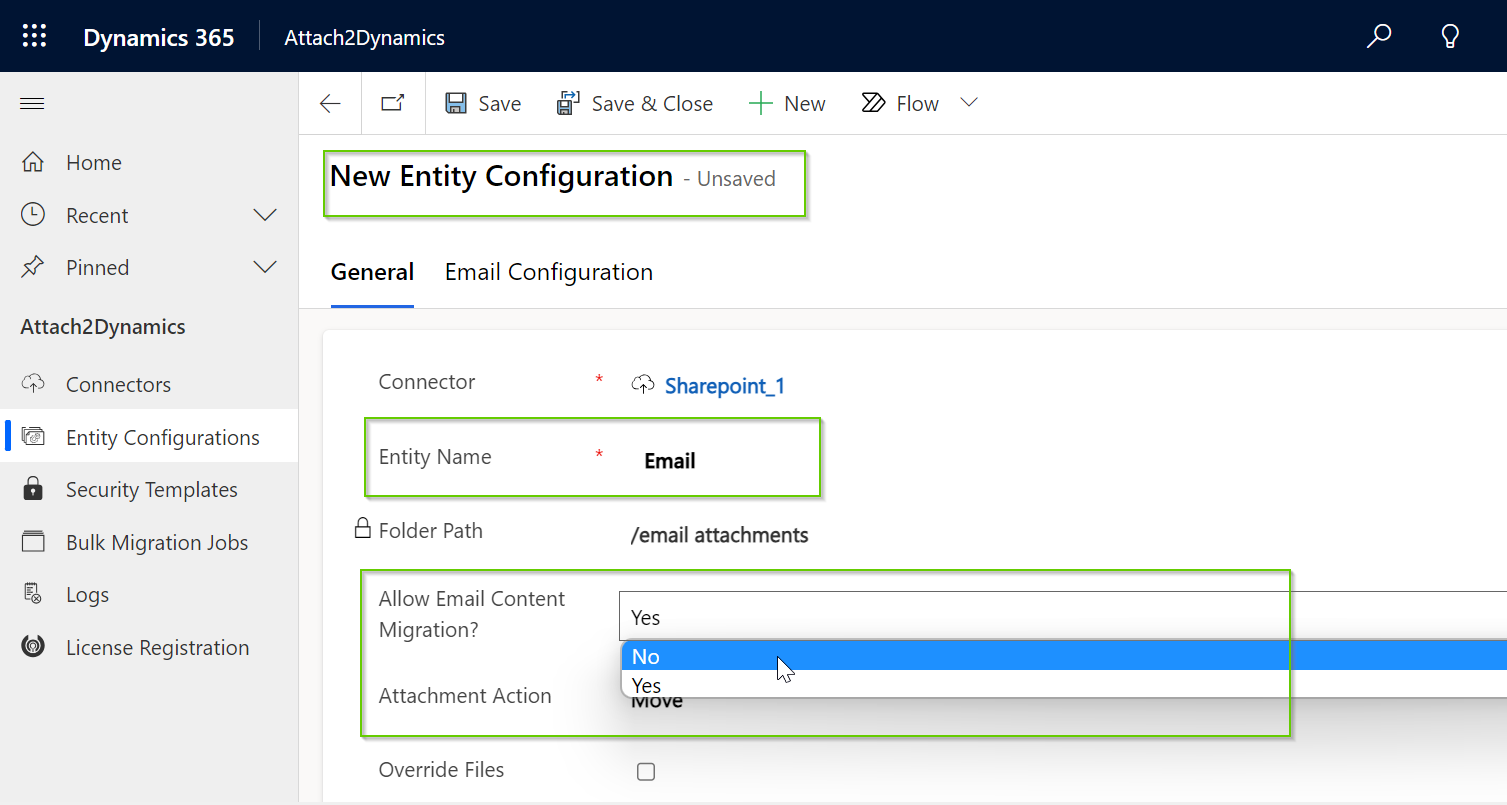Image resolution: width=1507 pixels, height=805 pixels.
Task: Select Security Templates in the sidebar
Action: click(151, 489)
